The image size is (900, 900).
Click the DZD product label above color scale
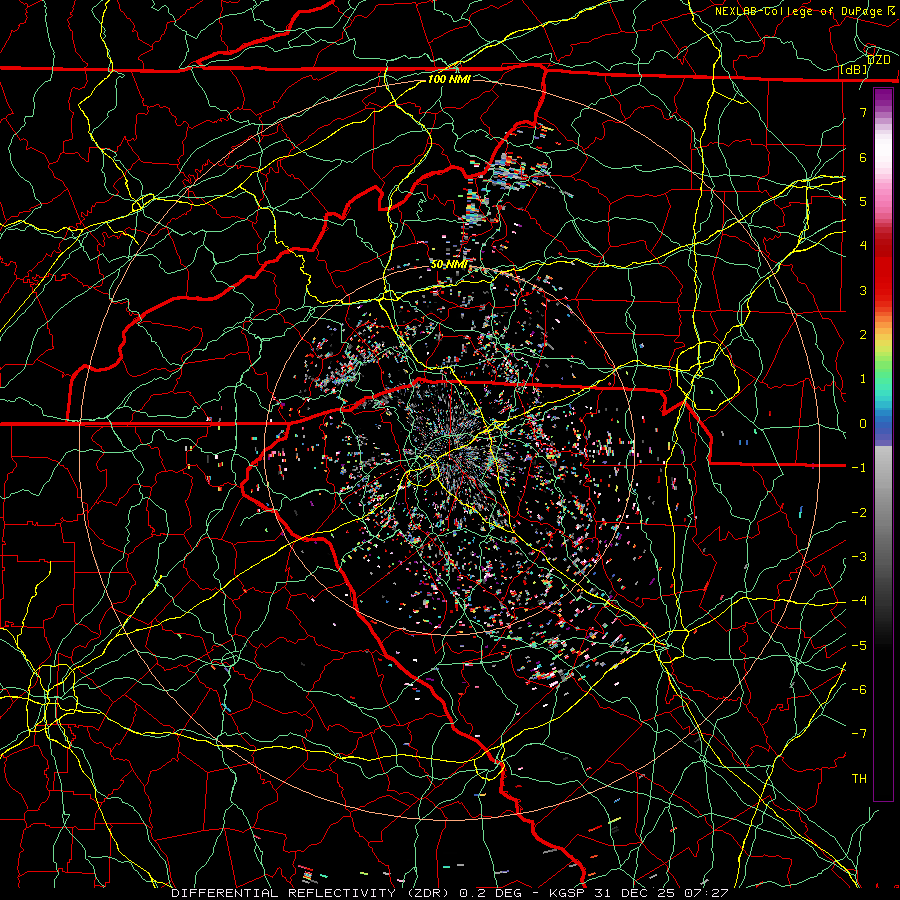(x=879, y=60)
